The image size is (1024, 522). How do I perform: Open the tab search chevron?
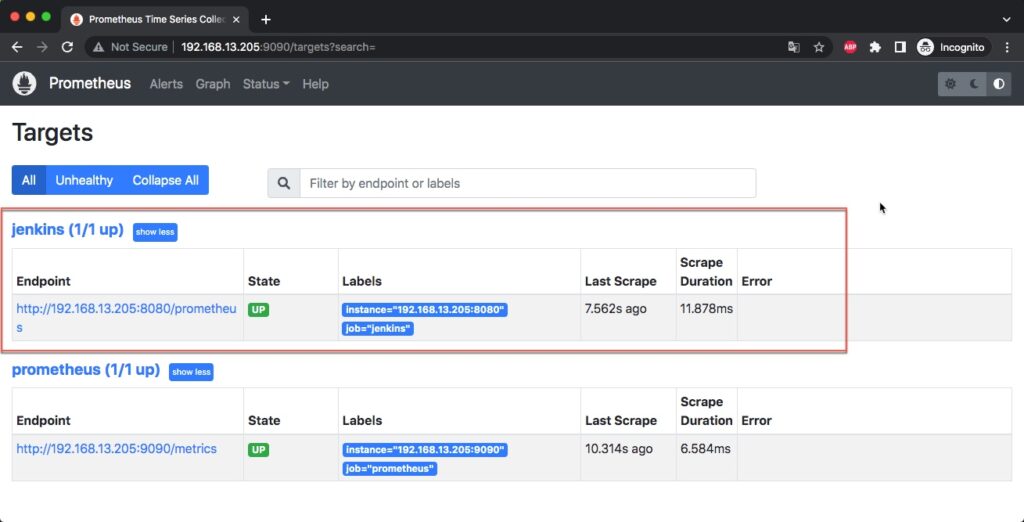(1006, 20)
